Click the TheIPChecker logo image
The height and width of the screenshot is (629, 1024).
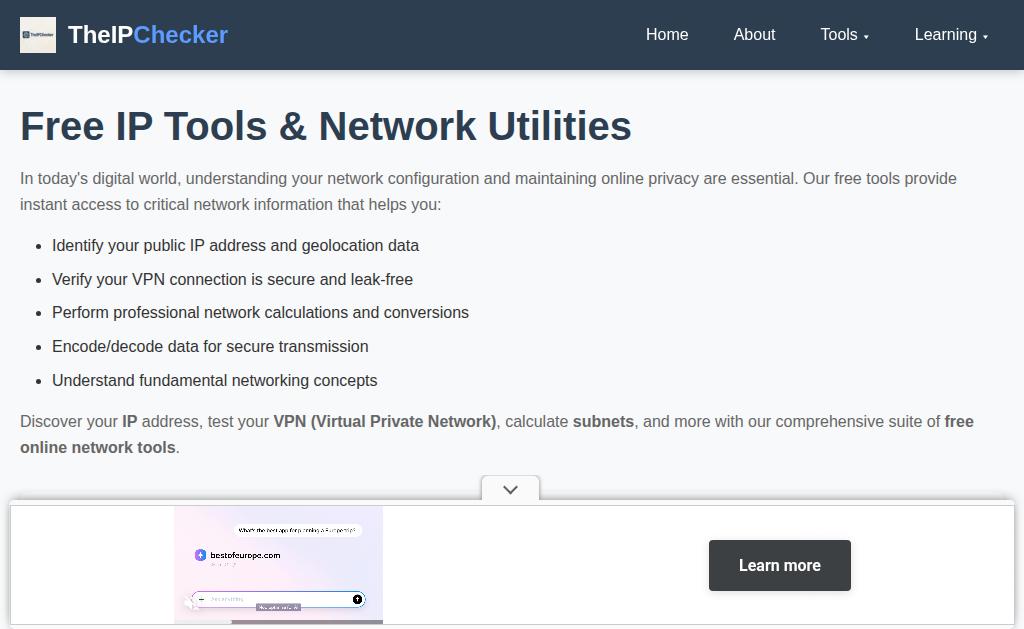click(38, 35)
